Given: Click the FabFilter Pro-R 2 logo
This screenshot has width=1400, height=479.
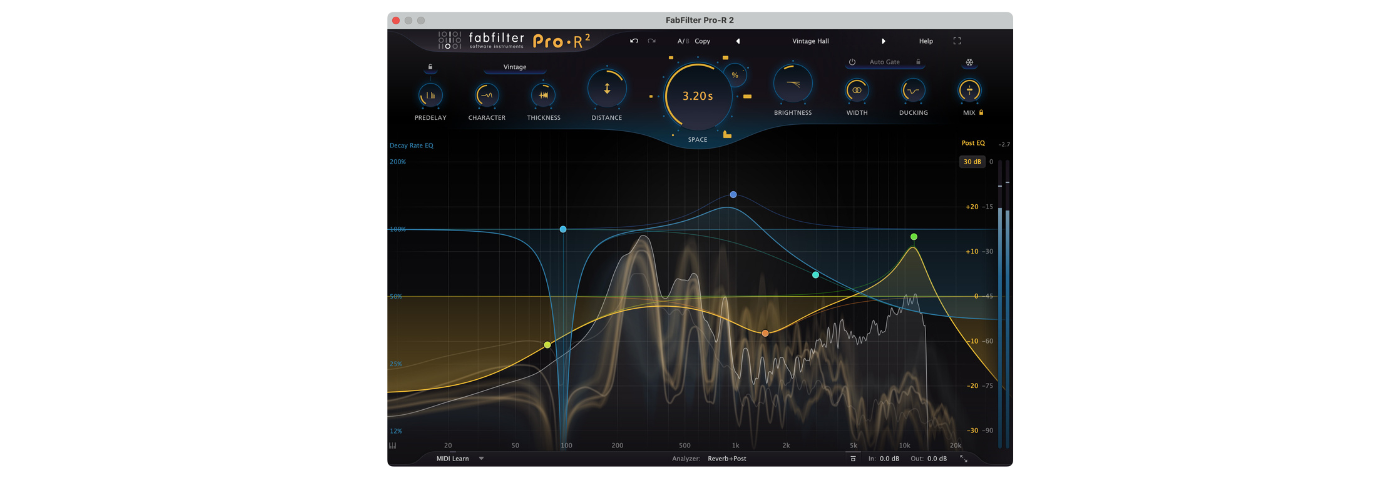Looking at the screenshot, I should coord(514,41).
